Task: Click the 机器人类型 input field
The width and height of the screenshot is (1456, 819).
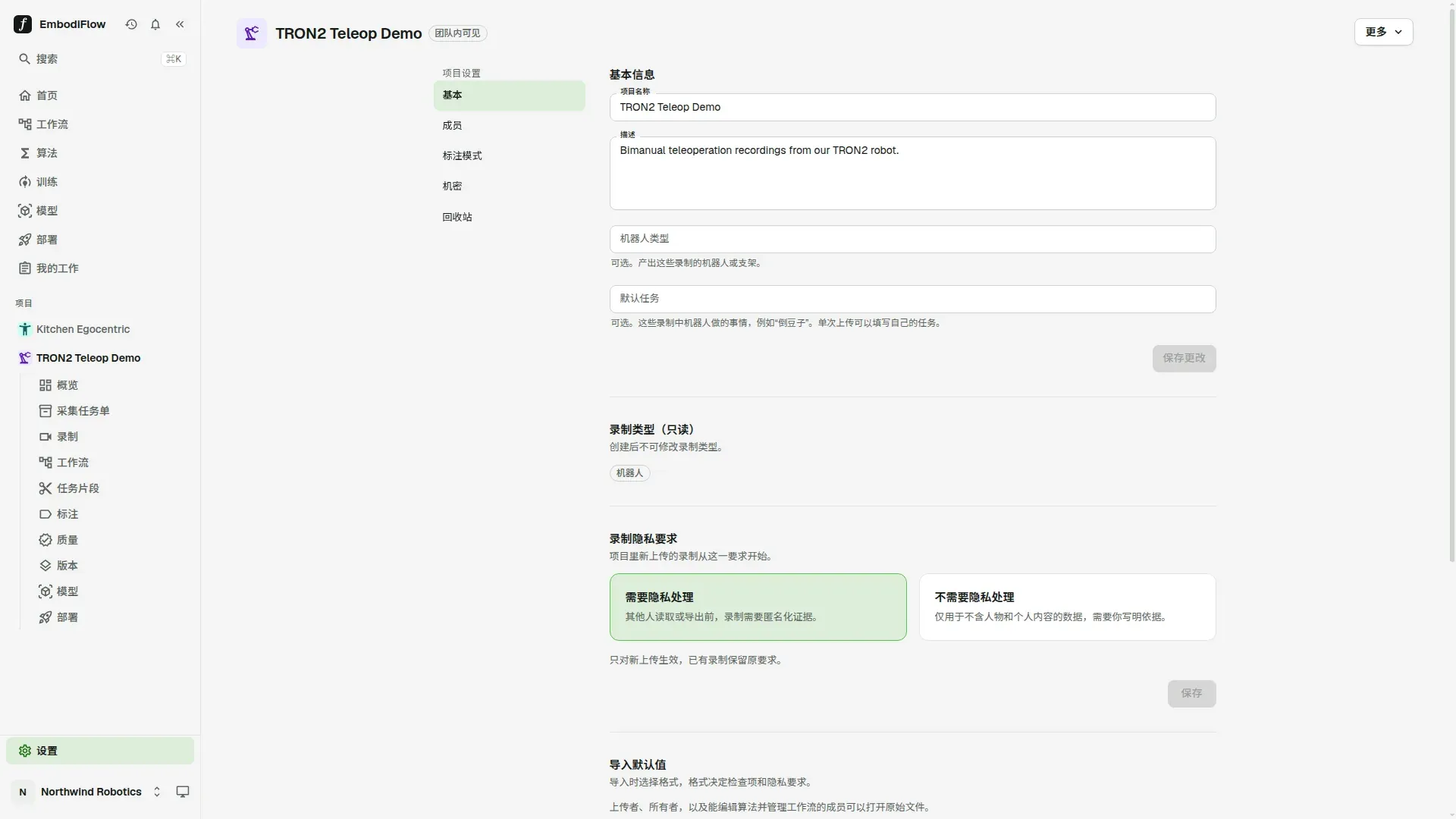Action: coord(912,239)
